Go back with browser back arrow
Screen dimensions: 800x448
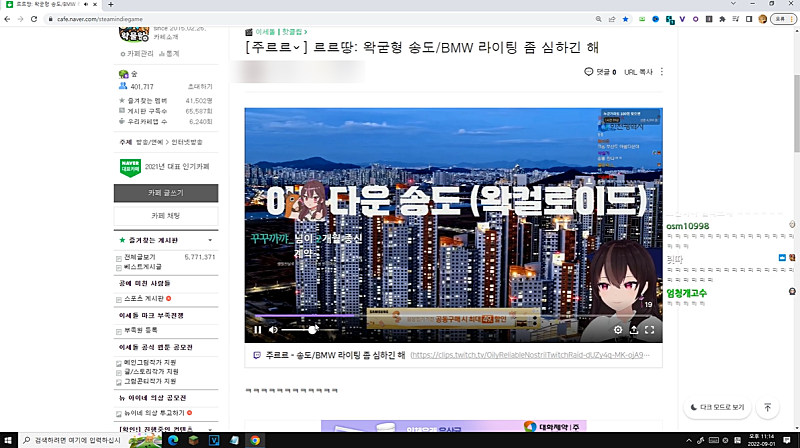pos(7,19)
